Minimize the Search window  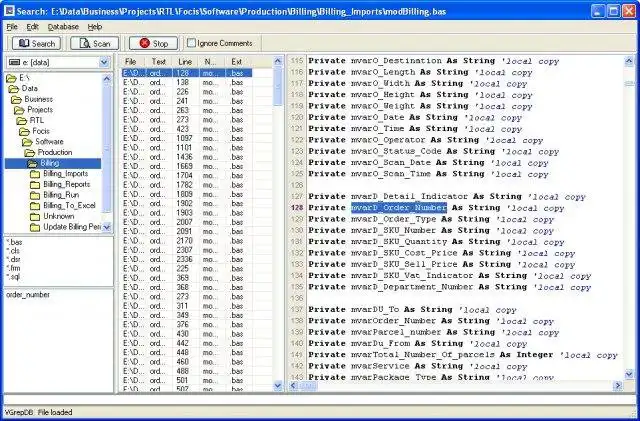click(x=598, y=11)
